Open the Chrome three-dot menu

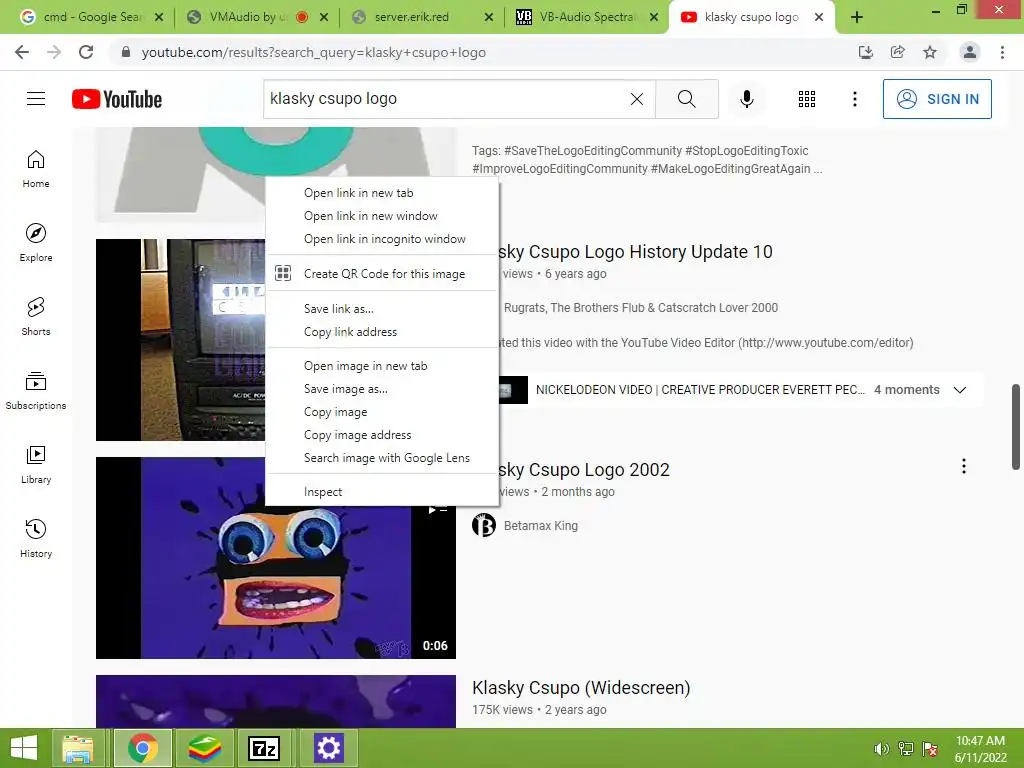coord(1002,52)
